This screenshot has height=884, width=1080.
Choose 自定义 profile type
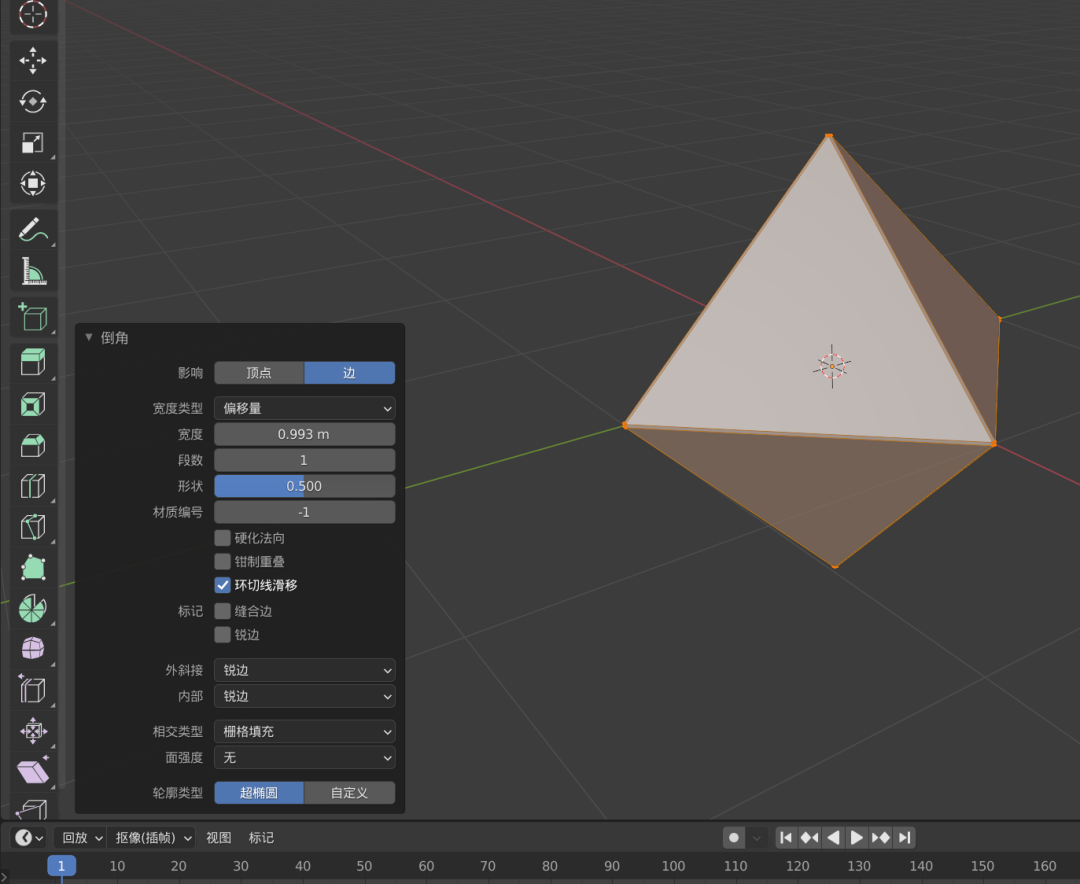coord(349,793)
